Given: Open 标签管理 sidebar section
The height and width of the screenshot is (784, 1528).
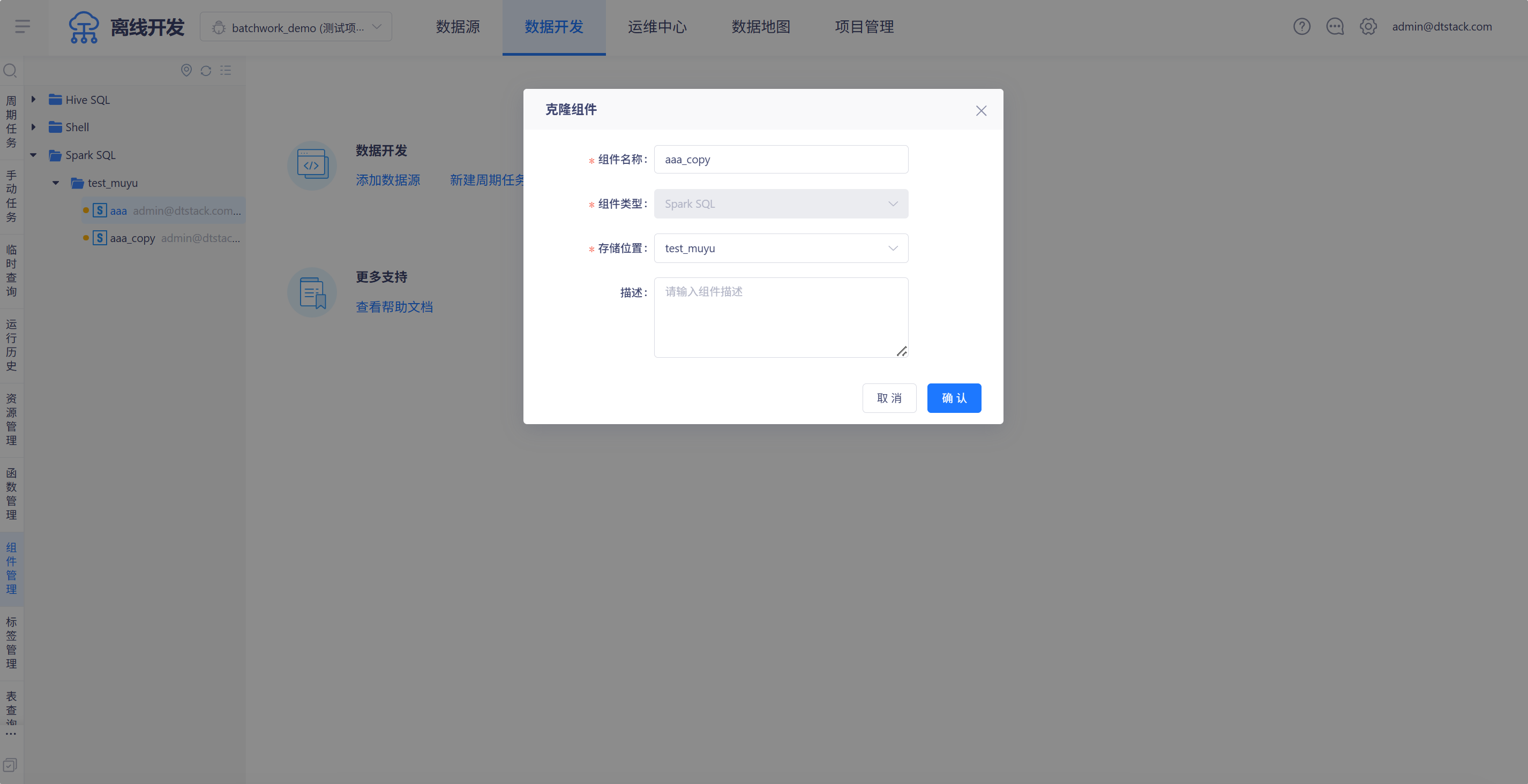Looking at the screenshot, I should (11, 643).
